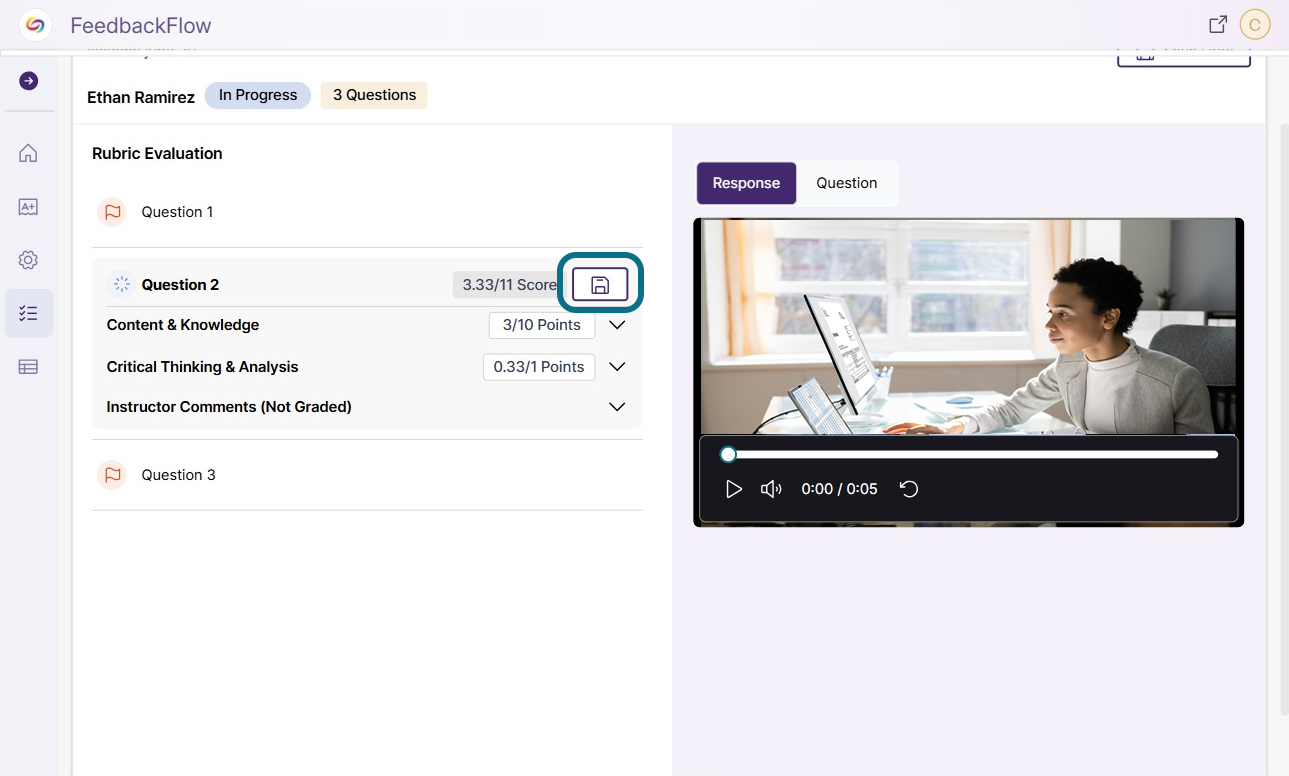Expand the sidebar with the arrow button
Screen dimensions: 1289x776
pyautogui.click(x=28, y=81)
